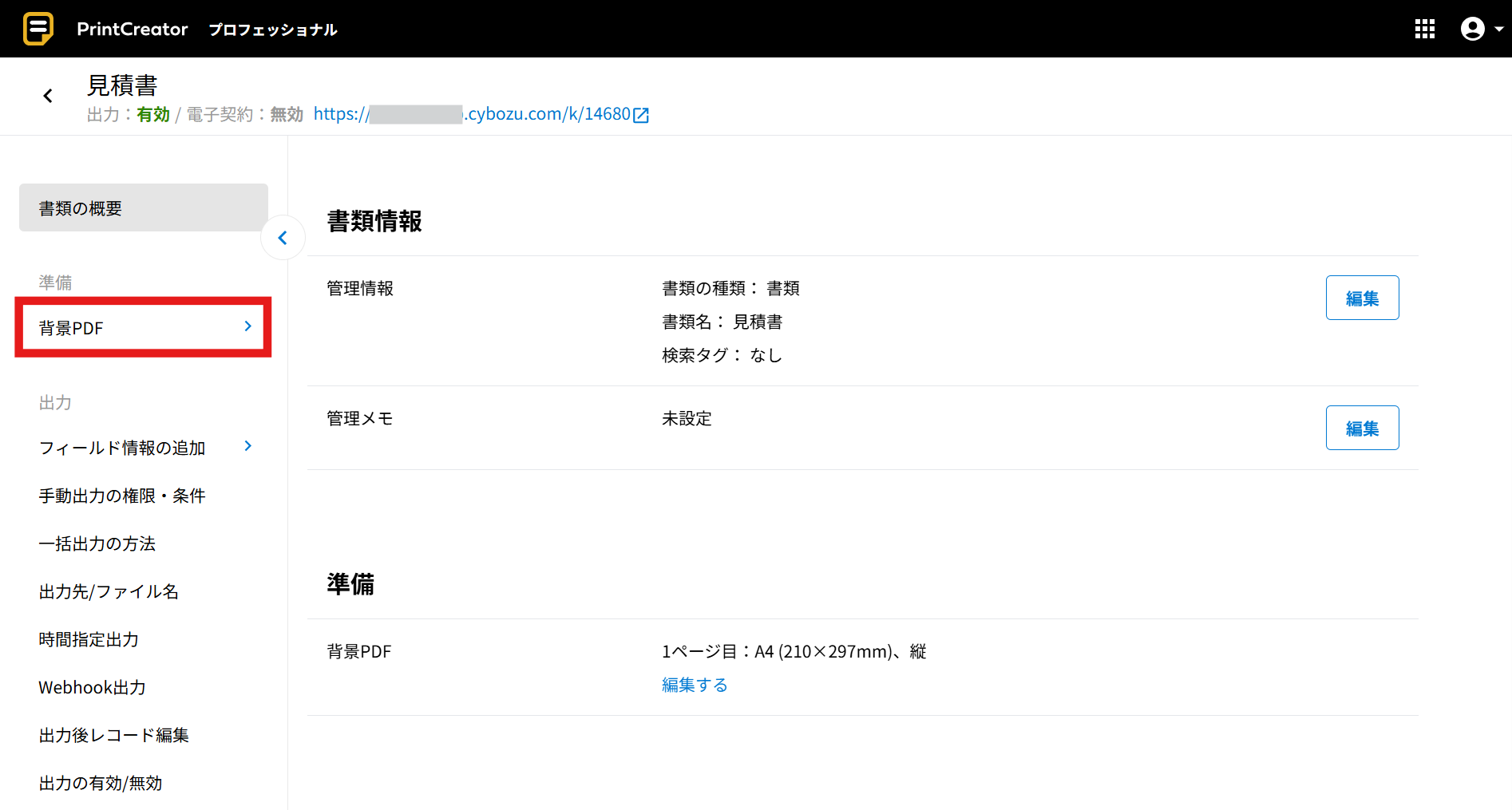Click 編集する link under 背景PDF
Image resolution: width=1512 pixels, height=810 pixels.
point(695,685)
